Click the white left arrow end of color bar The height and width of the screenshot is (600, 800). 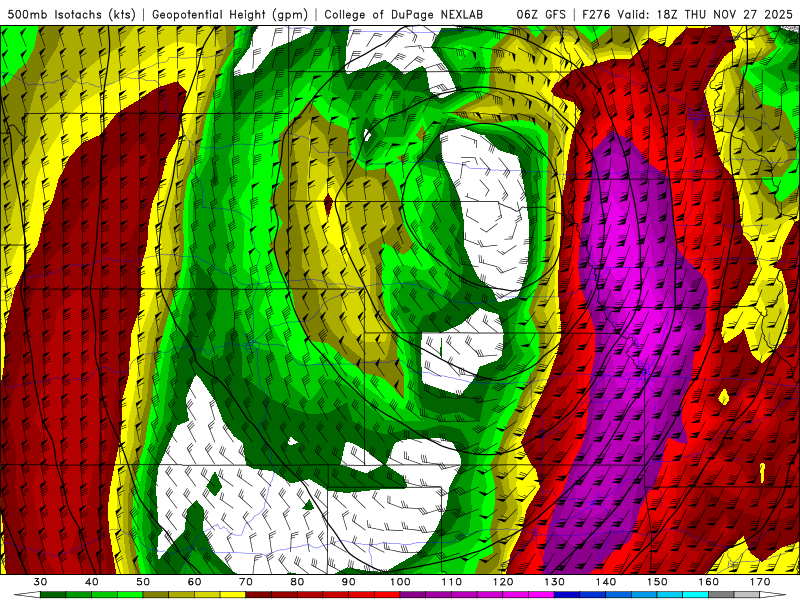click(x=27, y=595)
